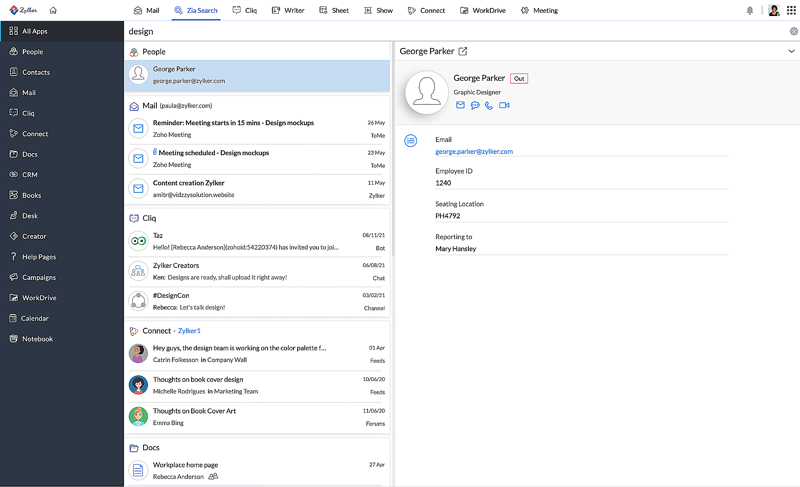Open Zylker Creators chat result
The height and width of the screenshot is (487, 800).
coord(258,271)
